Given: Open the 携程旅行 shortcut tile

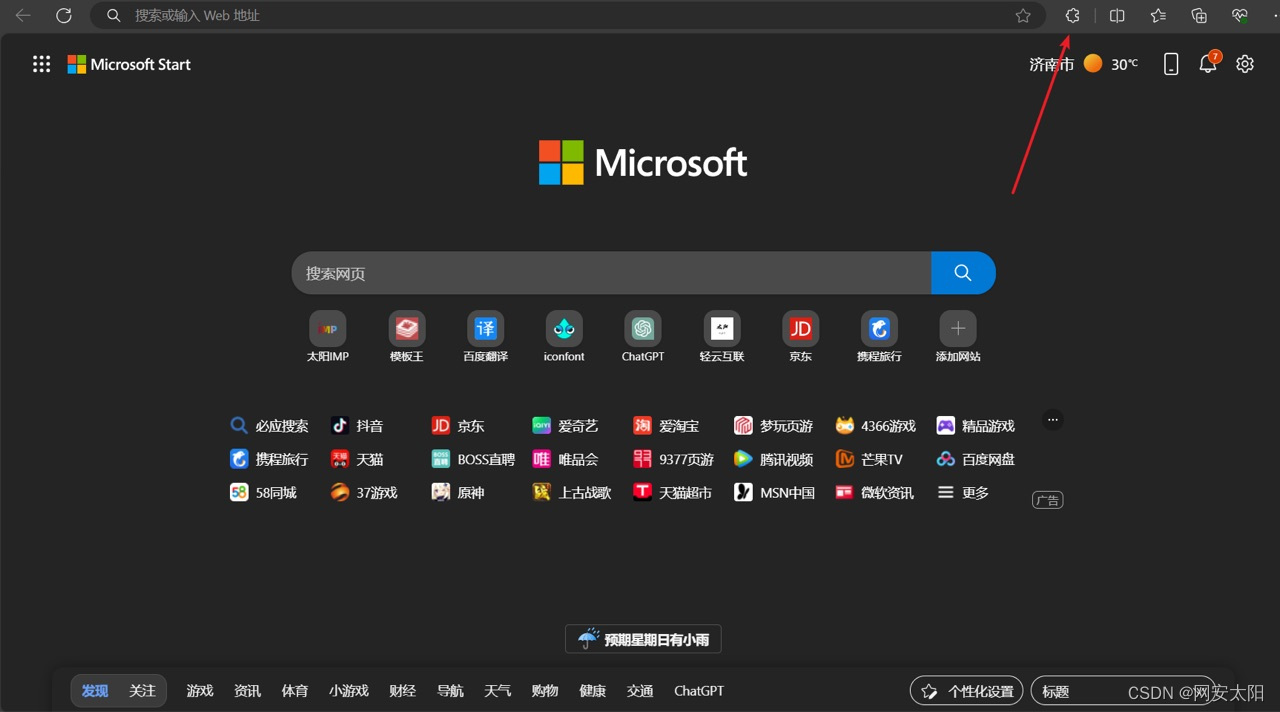Looking at the screenshot, I should pos(879,337).
